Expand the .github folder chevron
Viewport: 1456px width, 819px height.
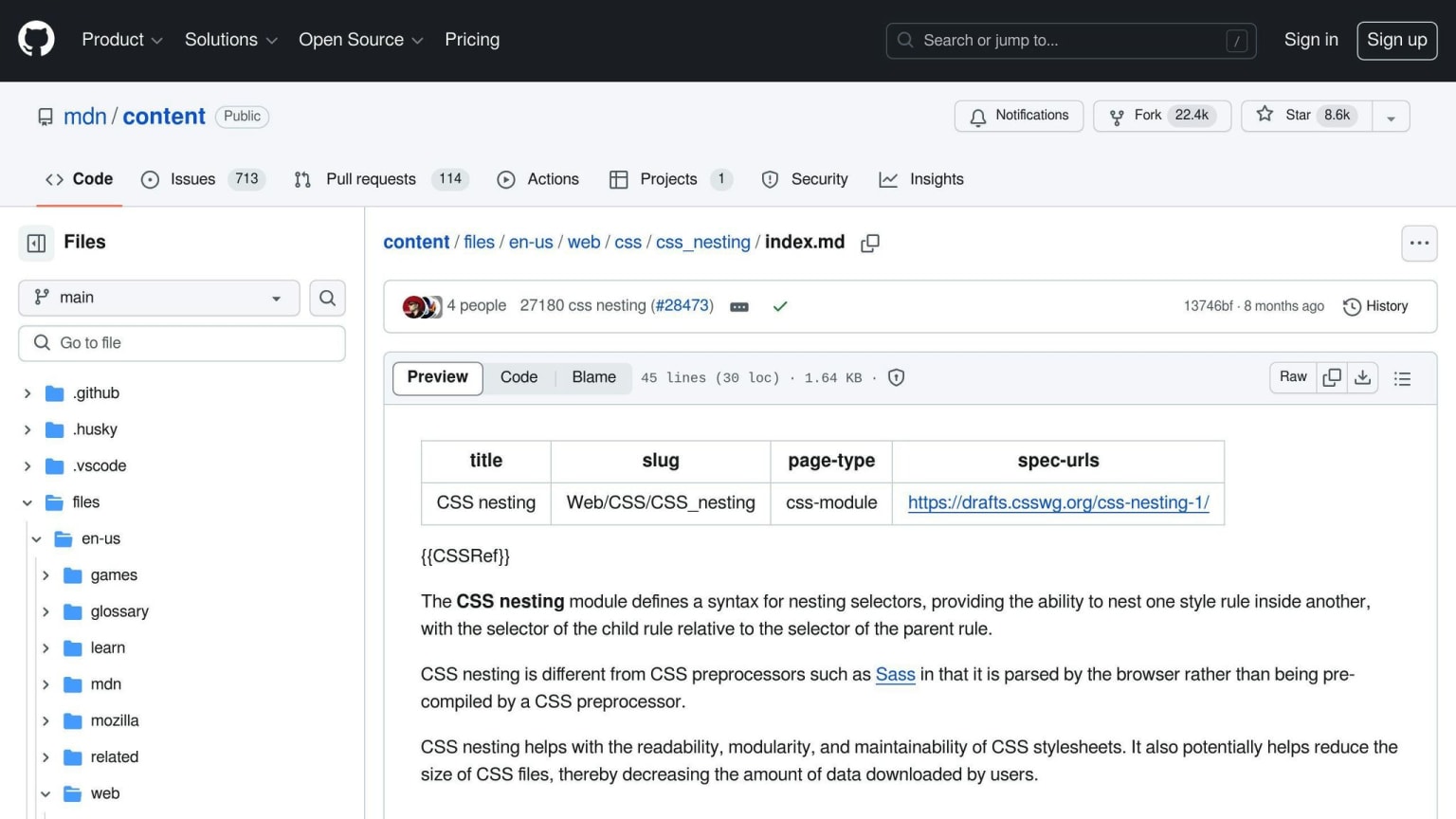pos(27,393)
